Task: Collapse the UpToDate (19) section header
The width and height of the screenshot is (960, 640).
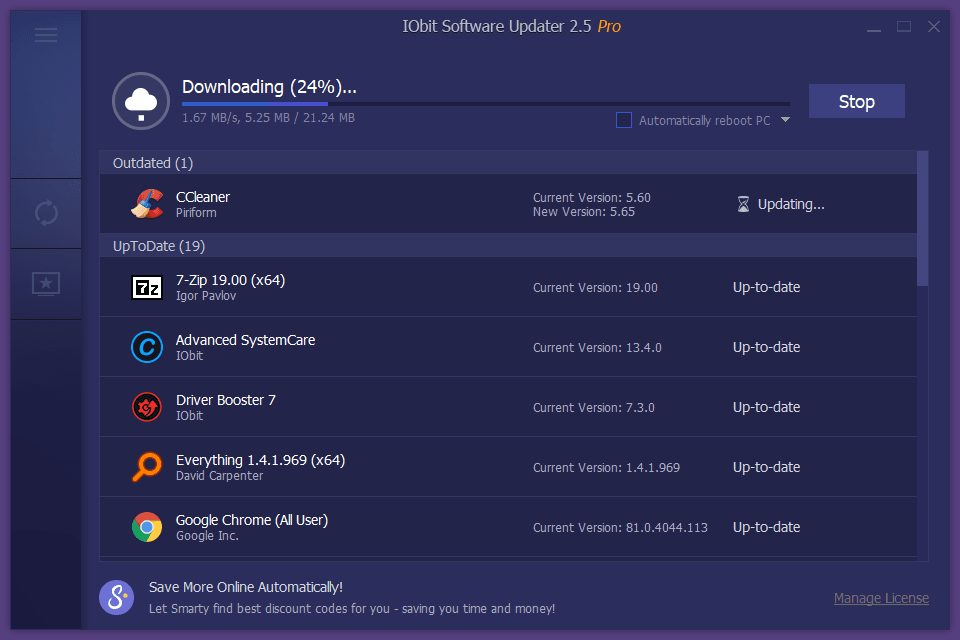Action: click(x=158, y=246)
